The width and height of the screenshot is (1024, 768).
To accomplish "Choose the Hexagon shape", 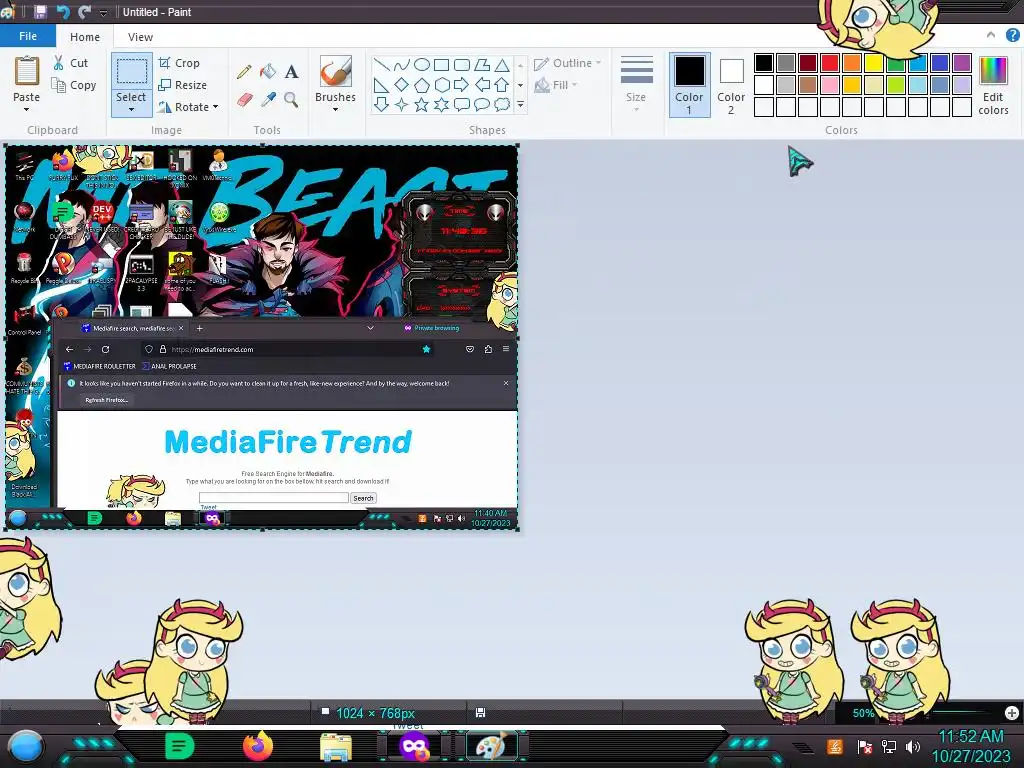I will (441, 85).
